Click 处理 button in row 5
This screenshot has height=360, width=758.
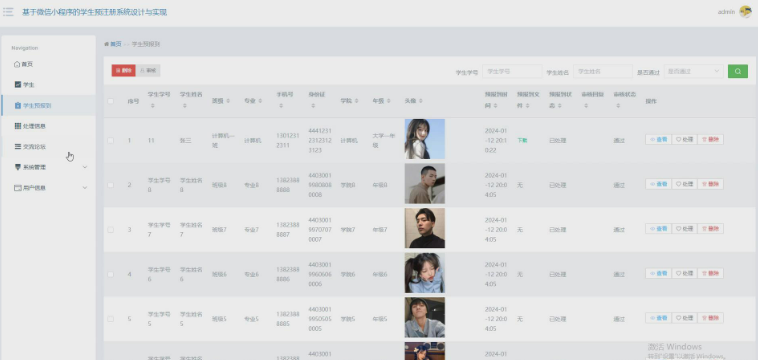(685, 318)
